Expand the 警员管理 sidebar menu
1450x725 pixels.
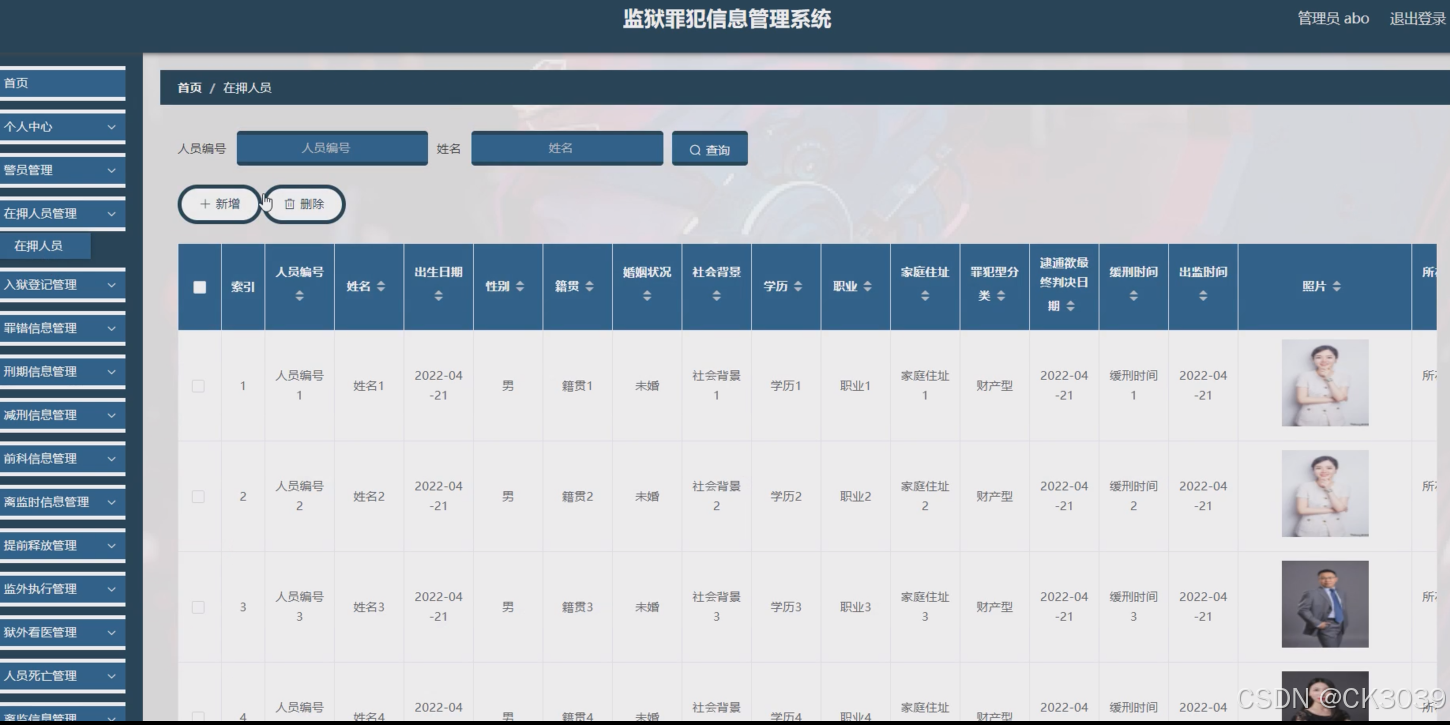click(62, 170)
